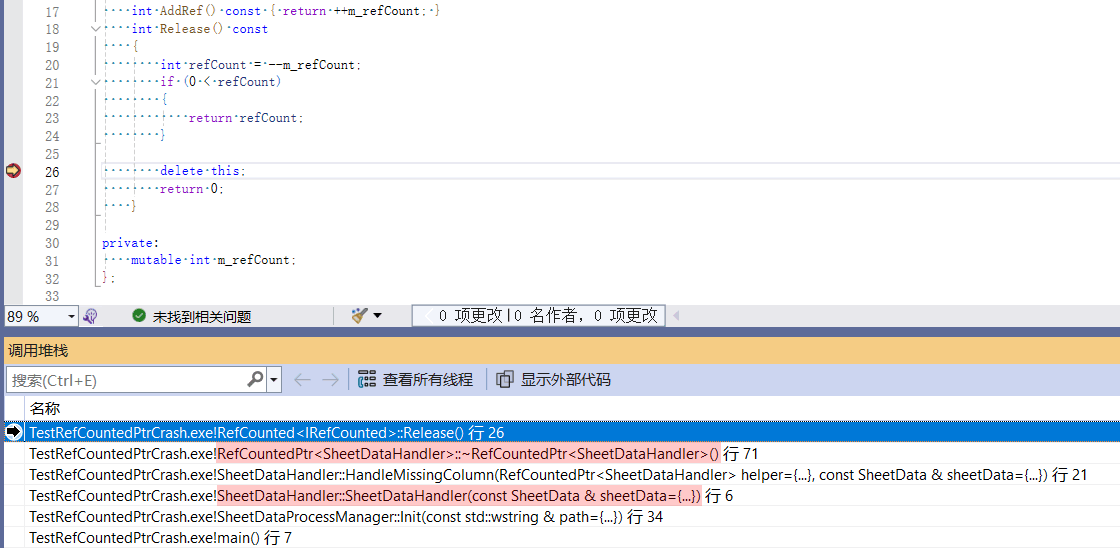Click the AddRef() declaration on line 17

click(x=286, y=11)
